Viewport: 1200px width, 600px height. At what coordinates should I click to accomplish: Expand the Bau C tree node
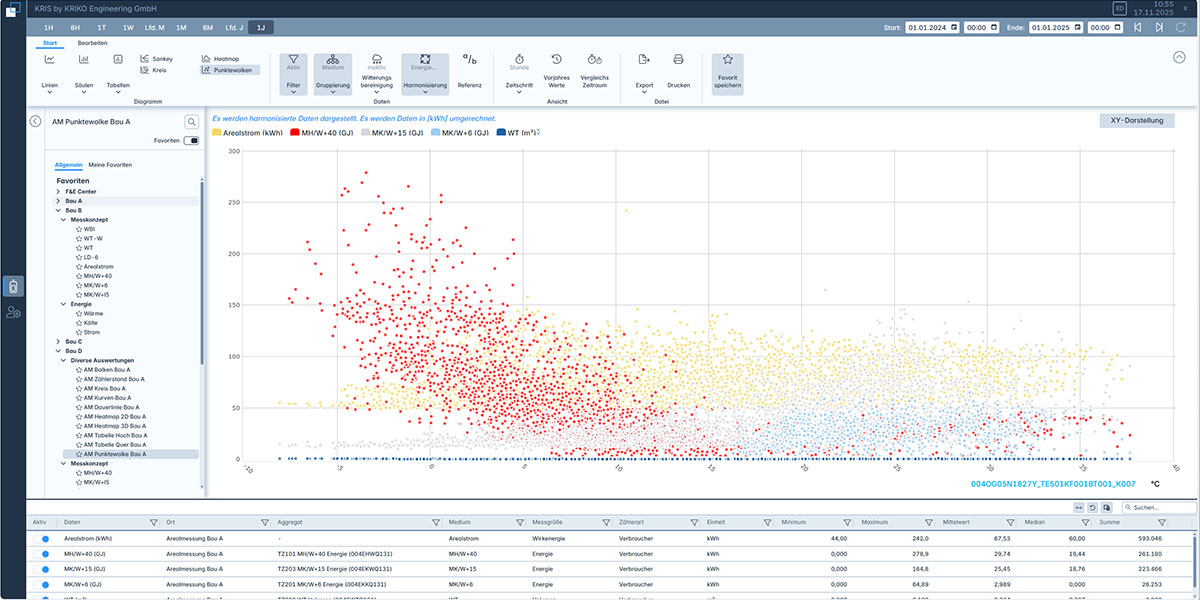coord(58,341)
